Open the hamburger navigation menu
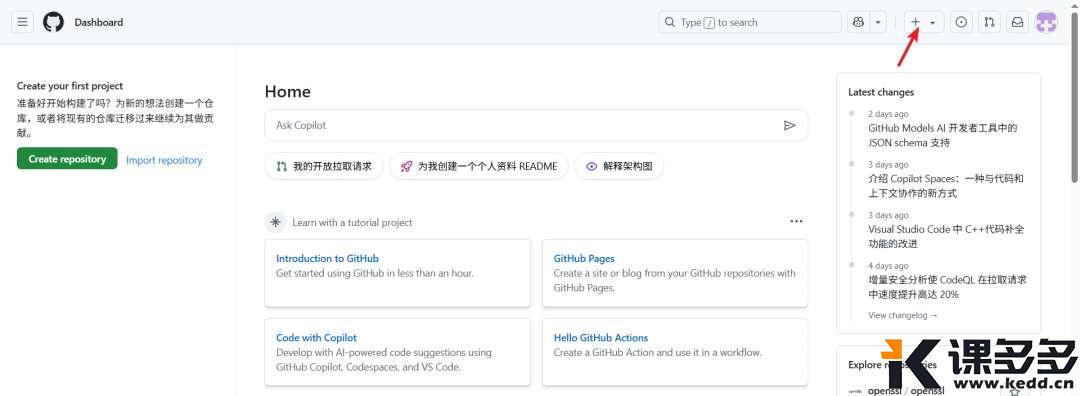Viewport: 1080px width, 396px height. (x=22, y=22)
